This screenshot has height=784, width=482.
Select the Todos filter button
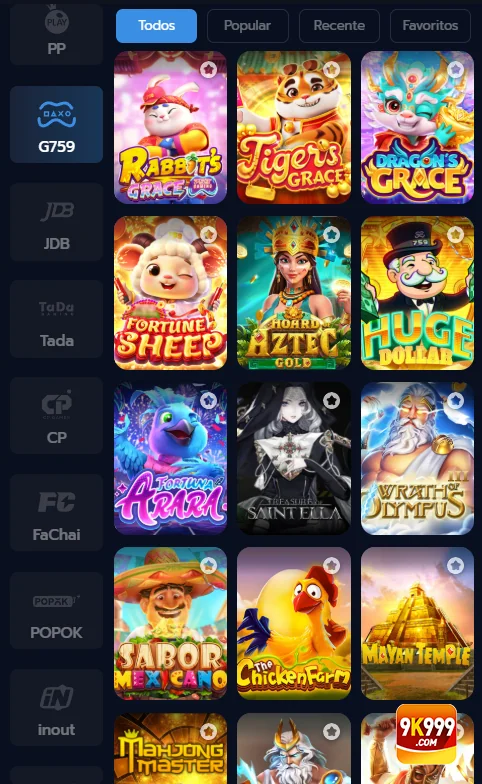pyautogui.click(x=156, y=26)
